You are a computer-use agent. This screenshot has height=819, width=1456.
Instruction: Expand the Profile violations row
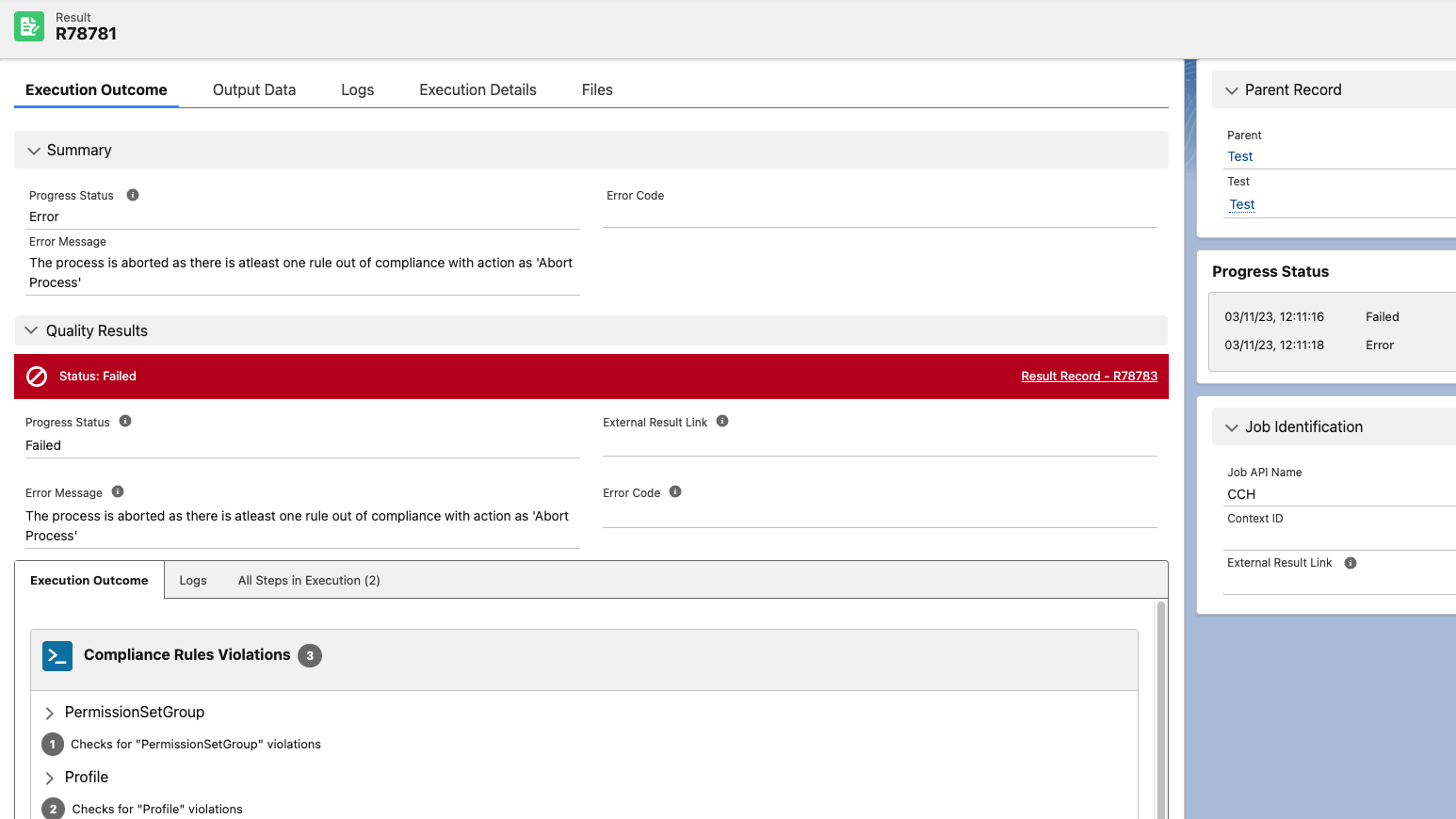(50, 779)
